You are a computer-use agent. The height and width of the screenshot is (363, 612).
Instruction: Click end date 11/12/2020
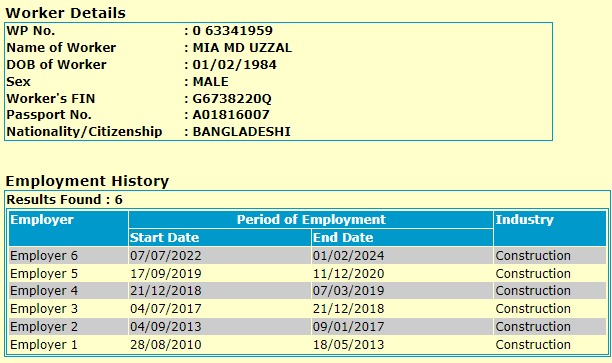tap(348, 274)
